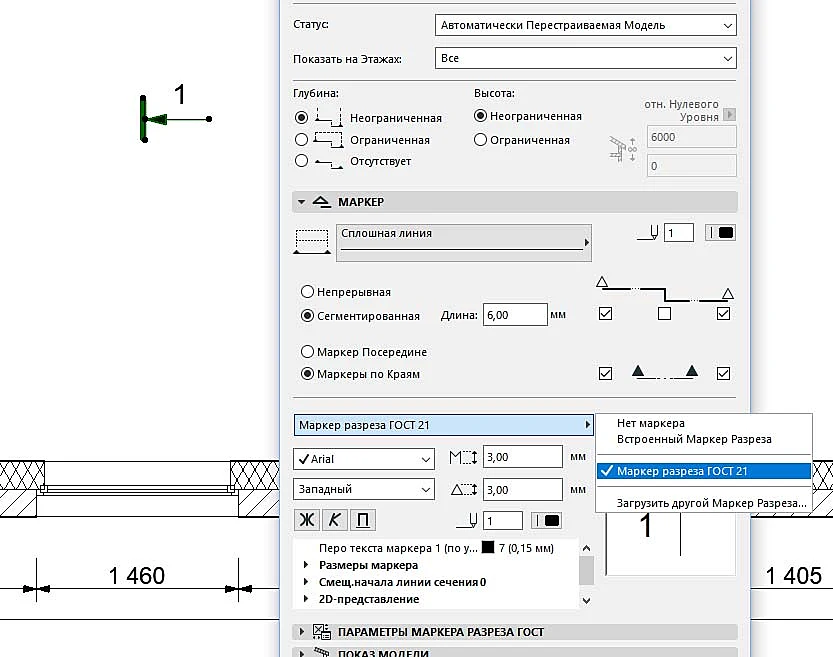This screenshot has width=833, height=657.
Task: Open the Статус dropdown
Action: tap(585, 25)
